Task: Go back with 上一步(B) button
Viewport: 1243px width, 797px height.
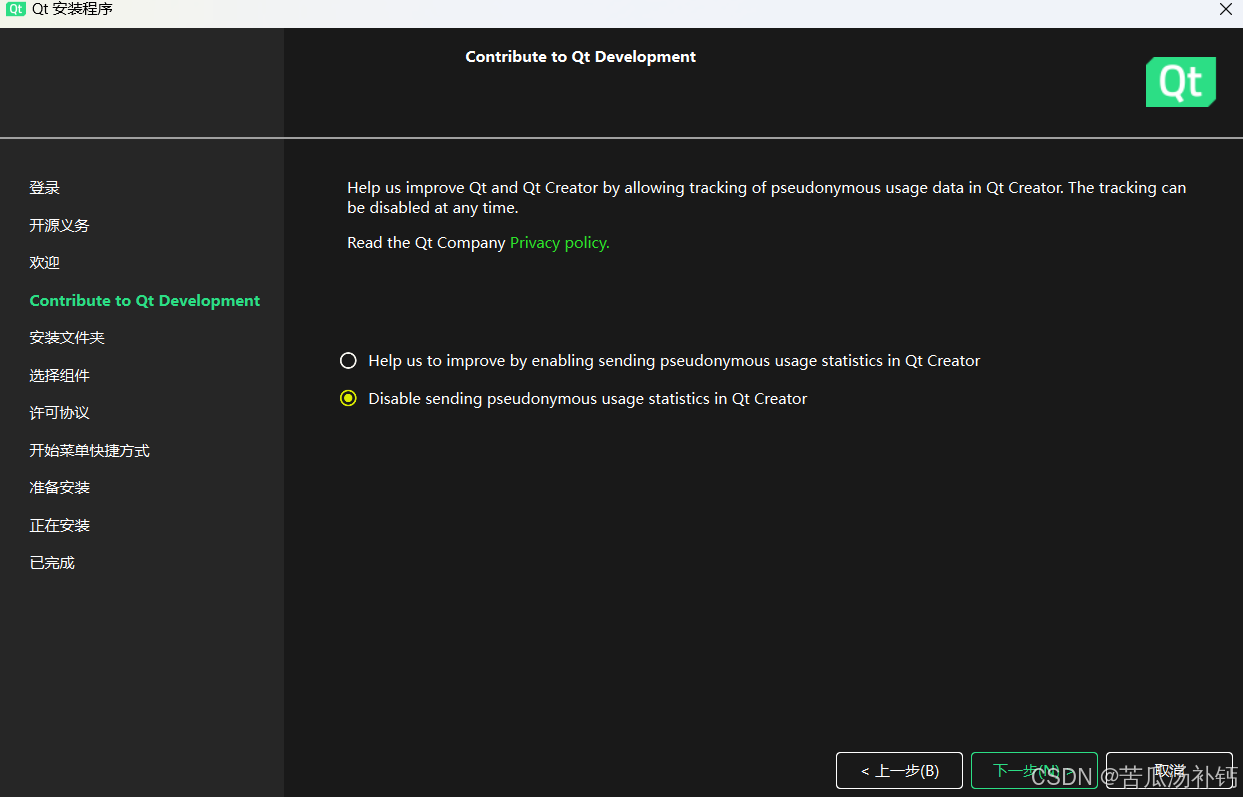Action: (x=899, y=771)
